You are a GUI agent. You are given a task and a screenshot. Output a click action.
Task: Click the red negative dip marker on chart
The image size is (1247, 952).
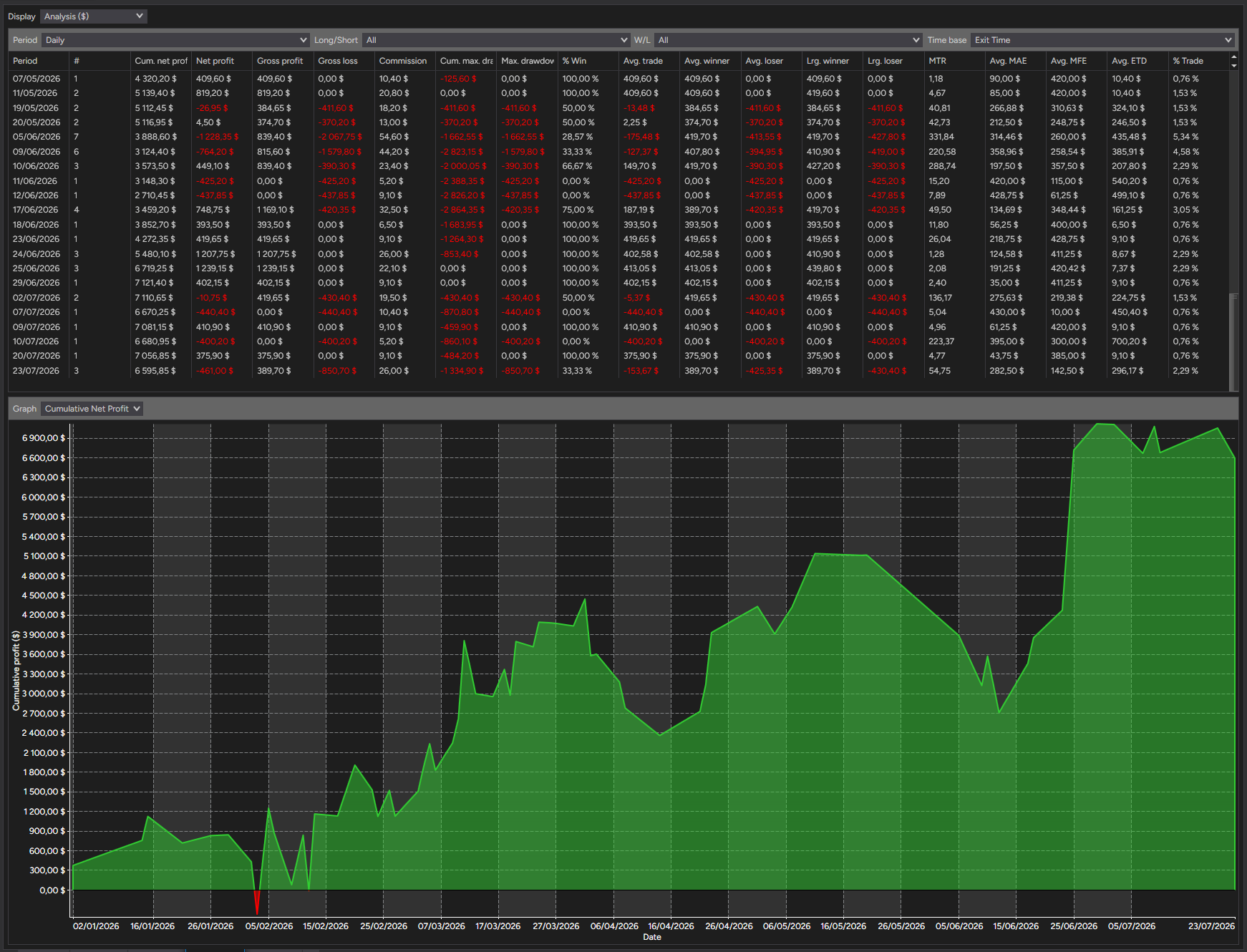(257, 902)
